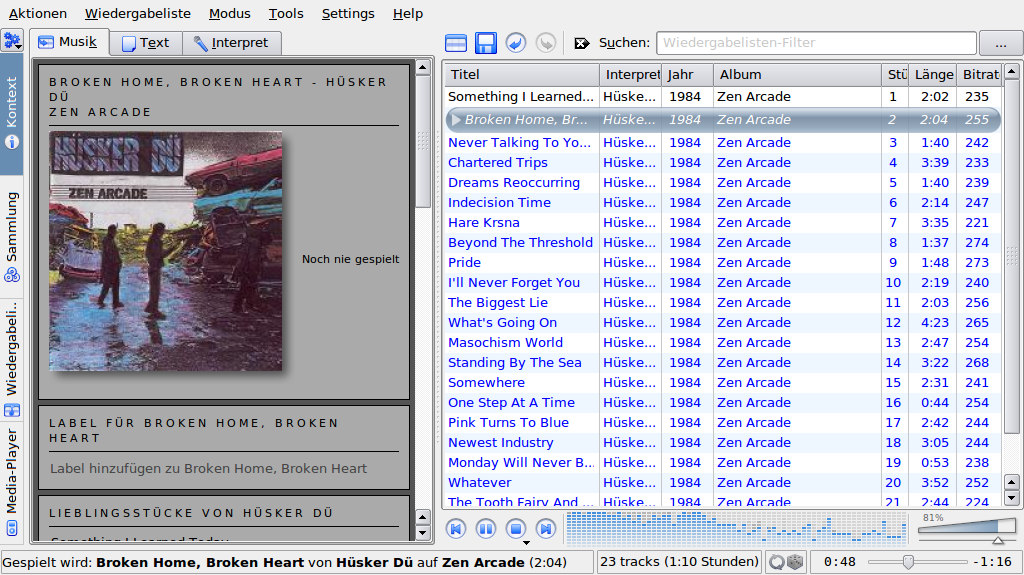Focus the Wiedergabelisten-Filter search field
The height and width of the screenshot is (575, 1024).
click(816, 43)
